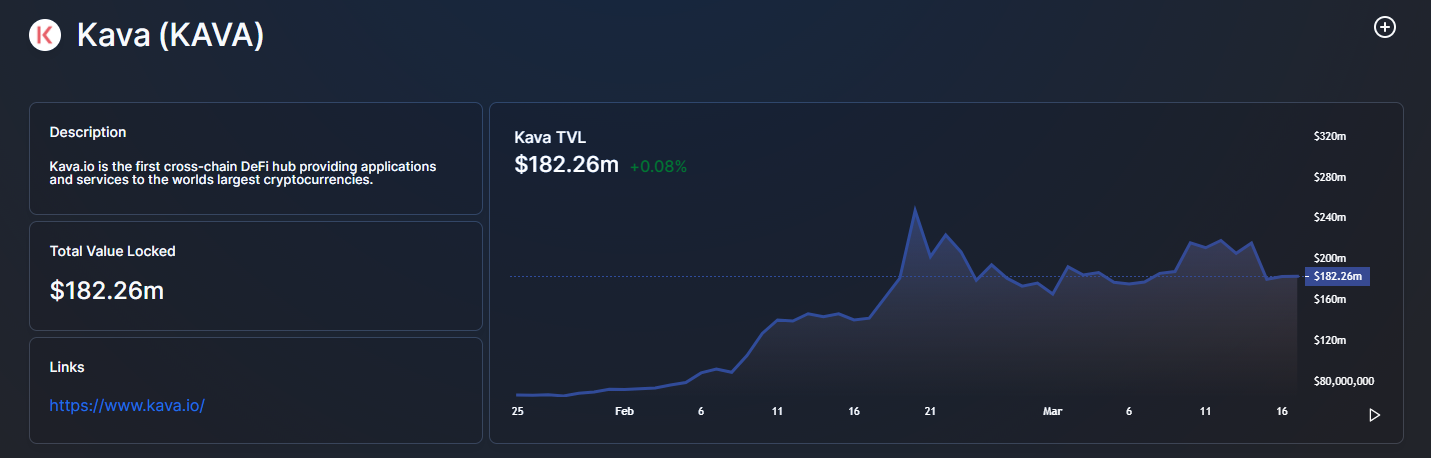Click the $120m axis label

pyautogui.click(x=1330, y=340)
